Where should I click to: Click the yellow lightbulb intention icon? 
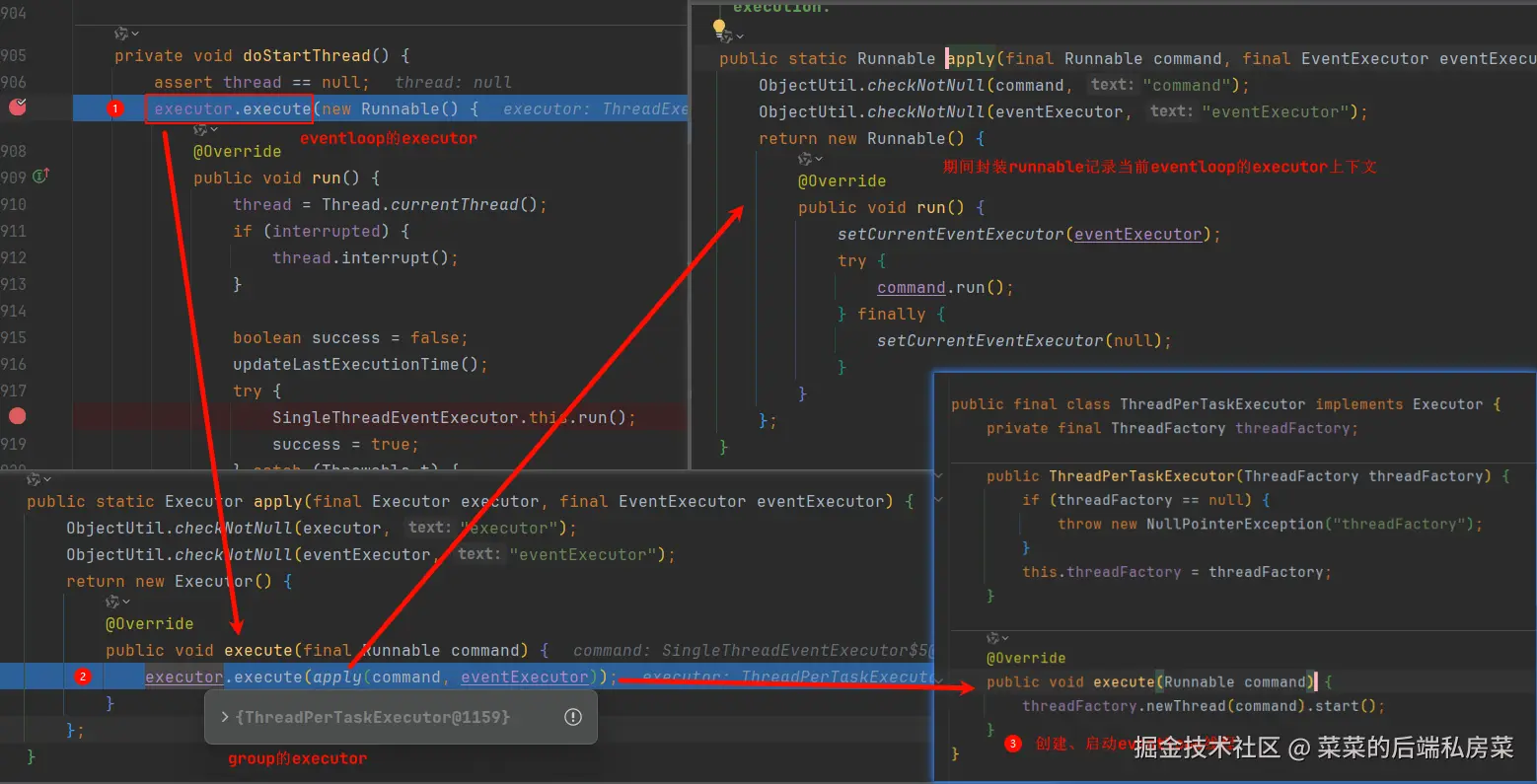pos(719,29)
